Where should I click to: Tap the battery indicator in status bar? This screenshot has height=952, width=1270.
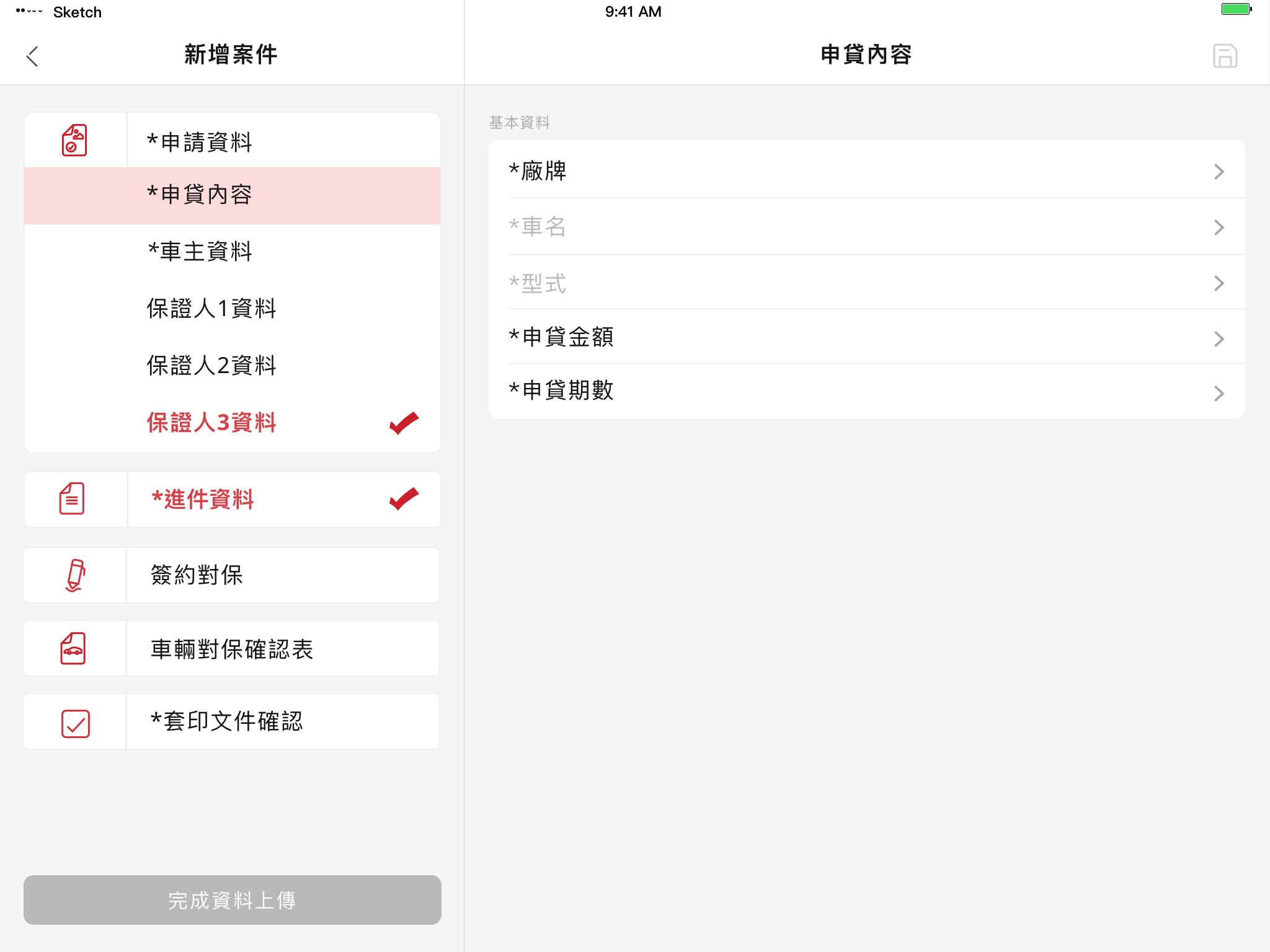1236,9
